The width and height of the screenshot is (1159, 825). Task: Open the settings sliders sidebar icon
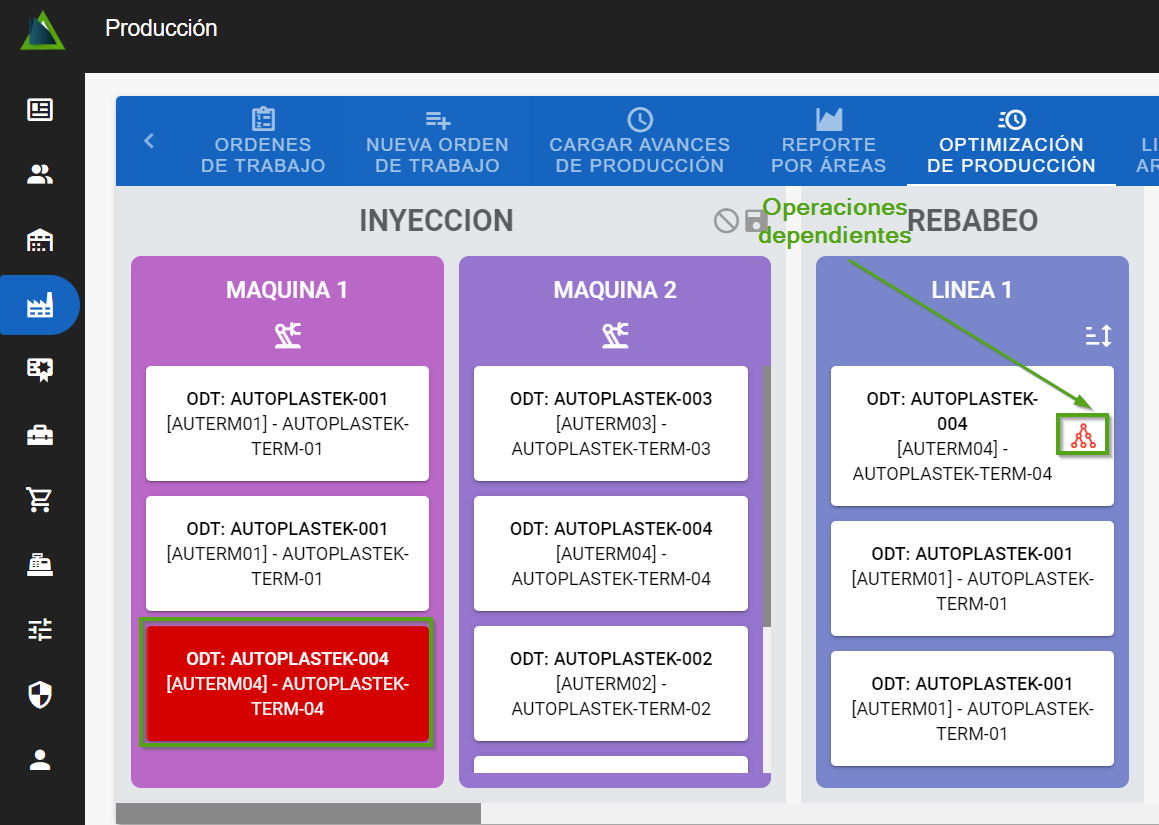click(x=40, y=630)
